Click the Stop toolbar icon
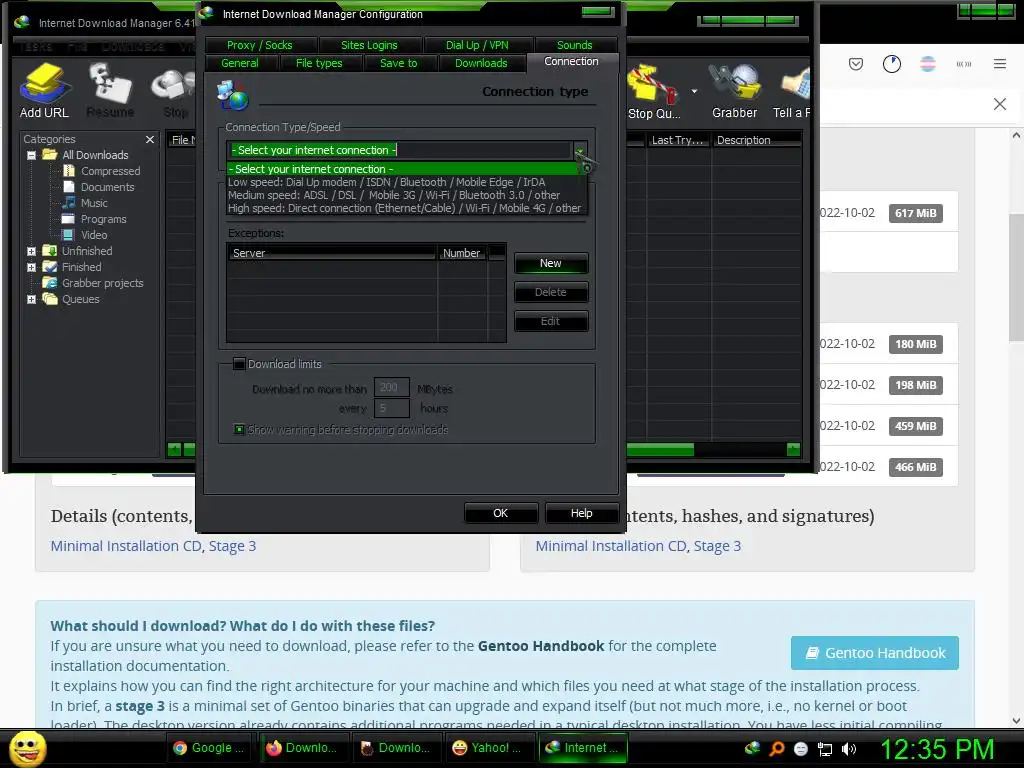Image resolution: width=1024 pixels, height=768 pixels. [x=174, y=91]
